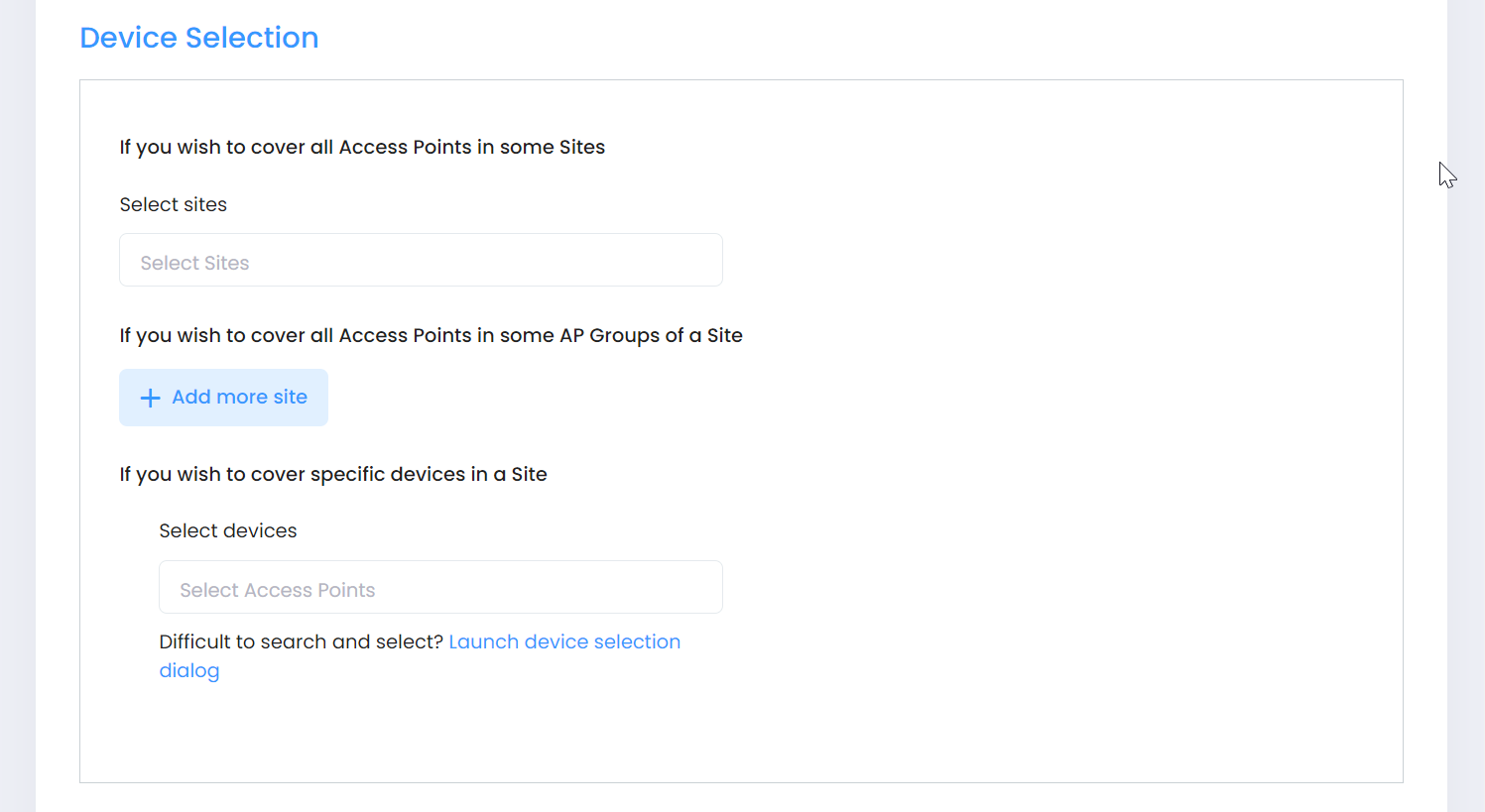1485x812 pixels.
Task: Open the Launch device selection link
Action: 564,641
